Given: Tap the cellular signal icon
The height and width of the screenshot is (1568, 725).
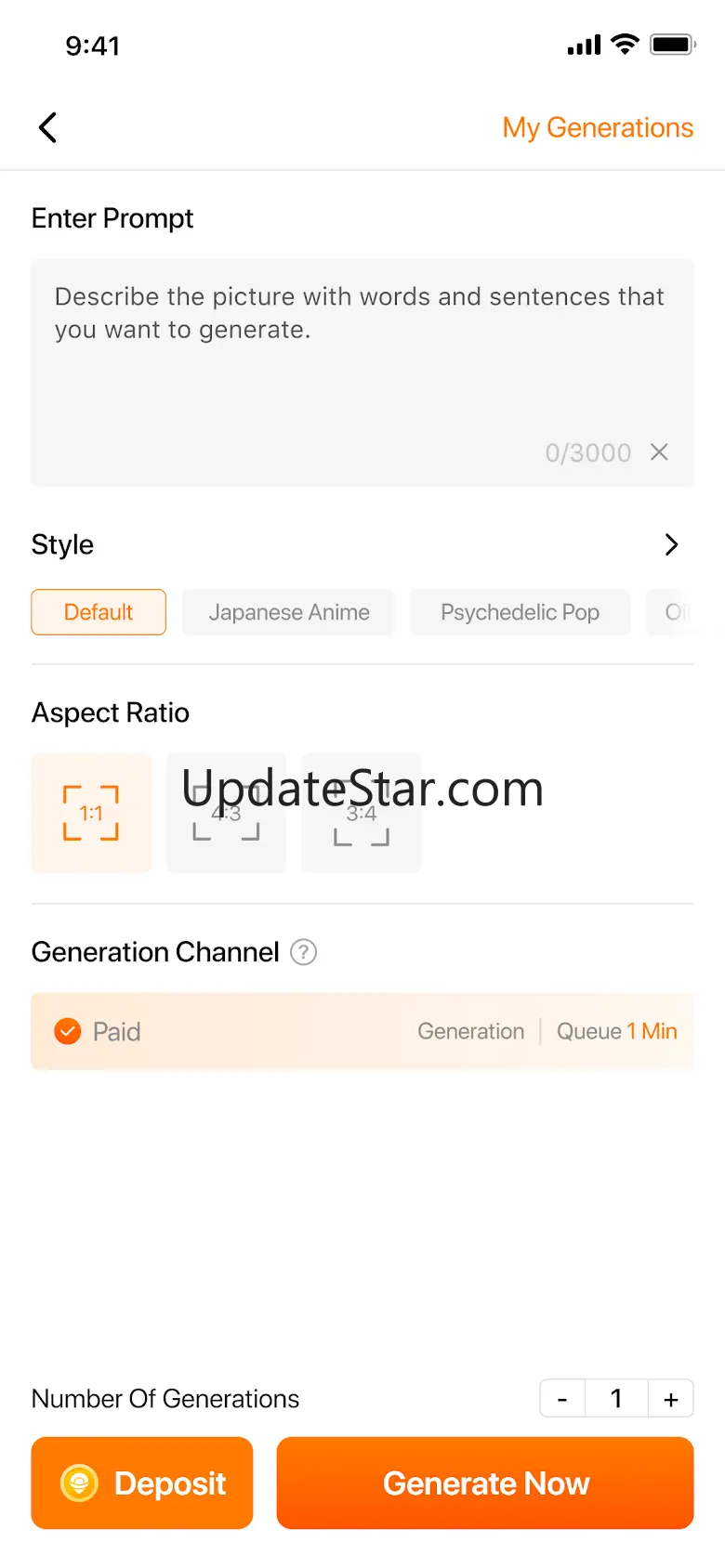Looking at the screenshot, I should coord(585,45).
